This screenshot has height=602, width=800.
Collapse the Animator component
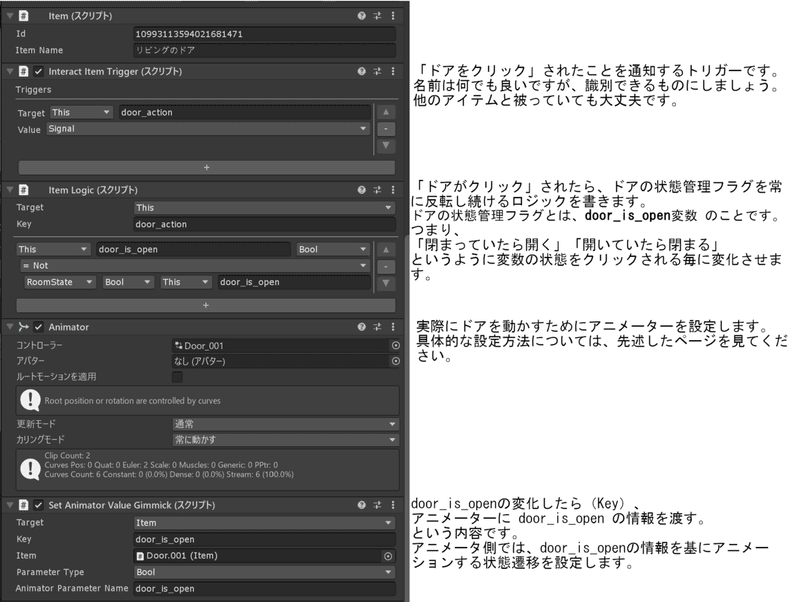point(10,327)
